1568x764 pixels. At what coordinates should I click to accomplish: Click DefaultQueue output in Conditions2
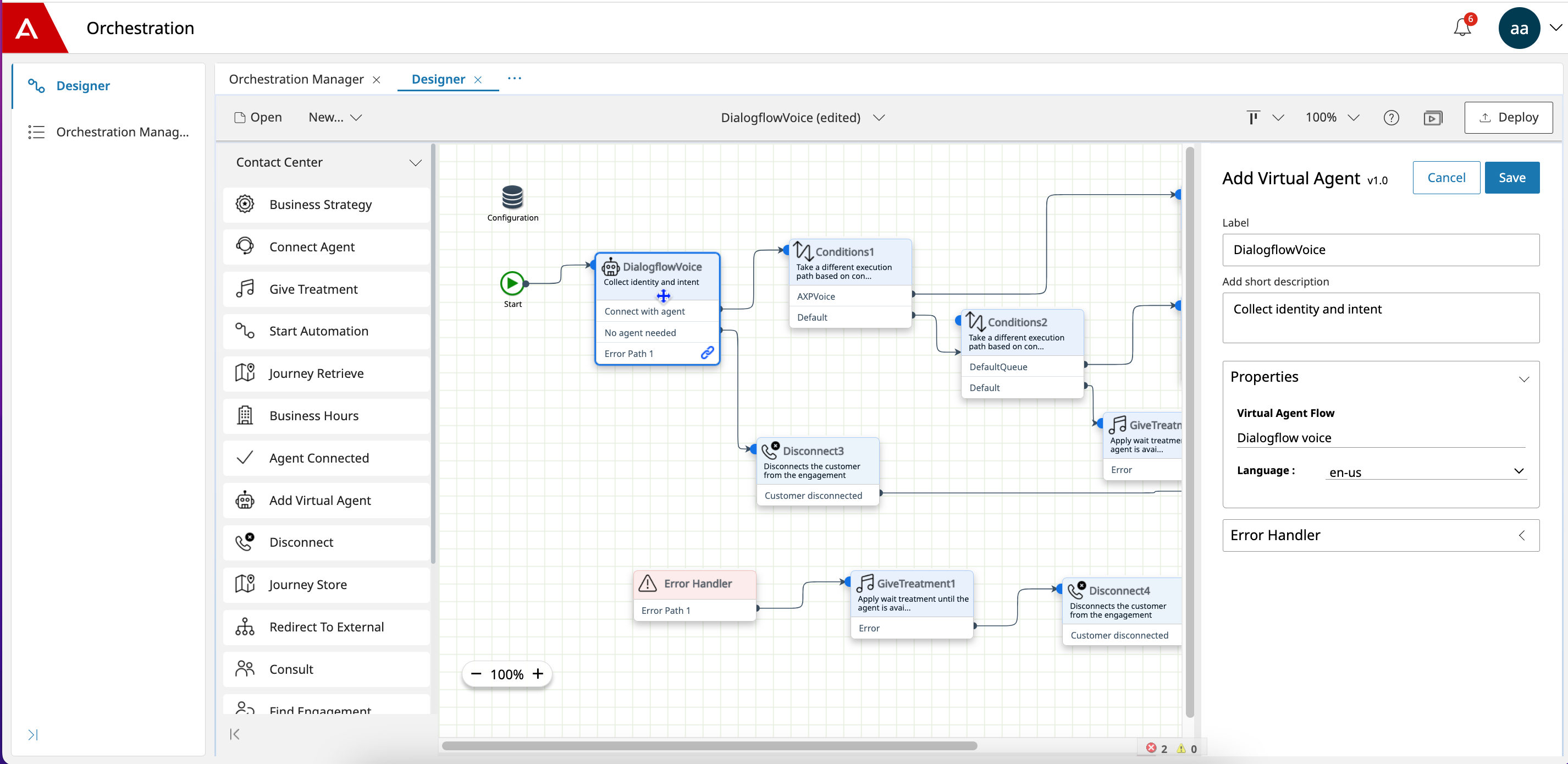tap(1023, 366)
